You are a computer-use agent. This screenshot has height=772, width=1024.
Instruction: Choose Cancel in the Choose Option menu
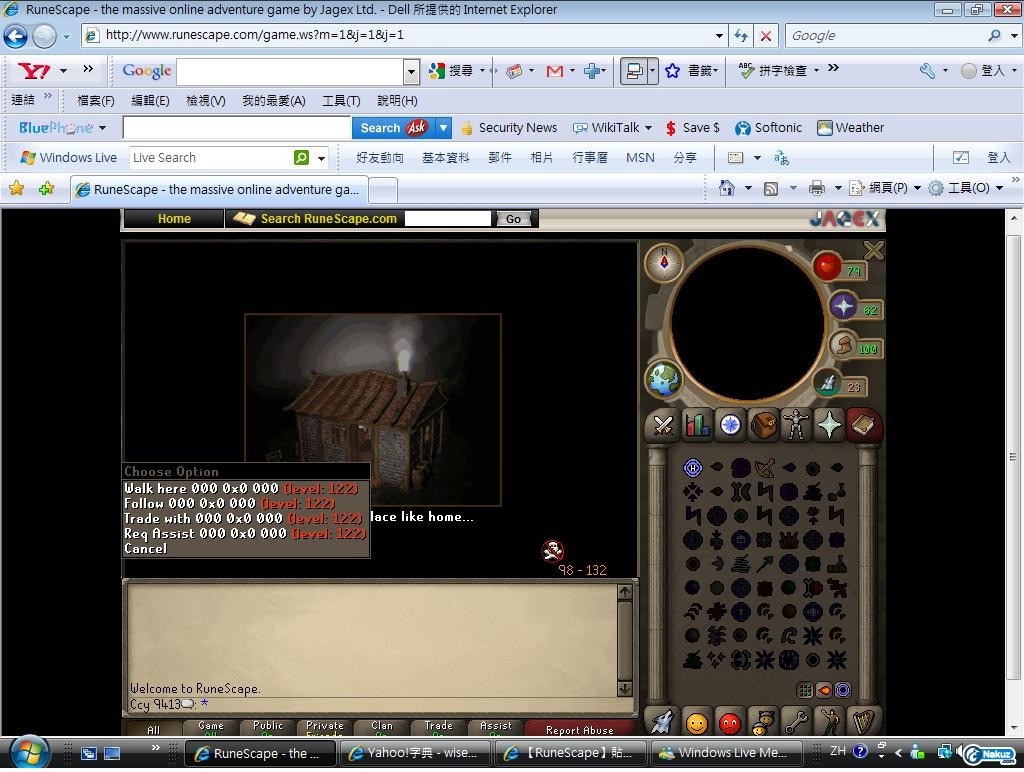pos(146,548)
